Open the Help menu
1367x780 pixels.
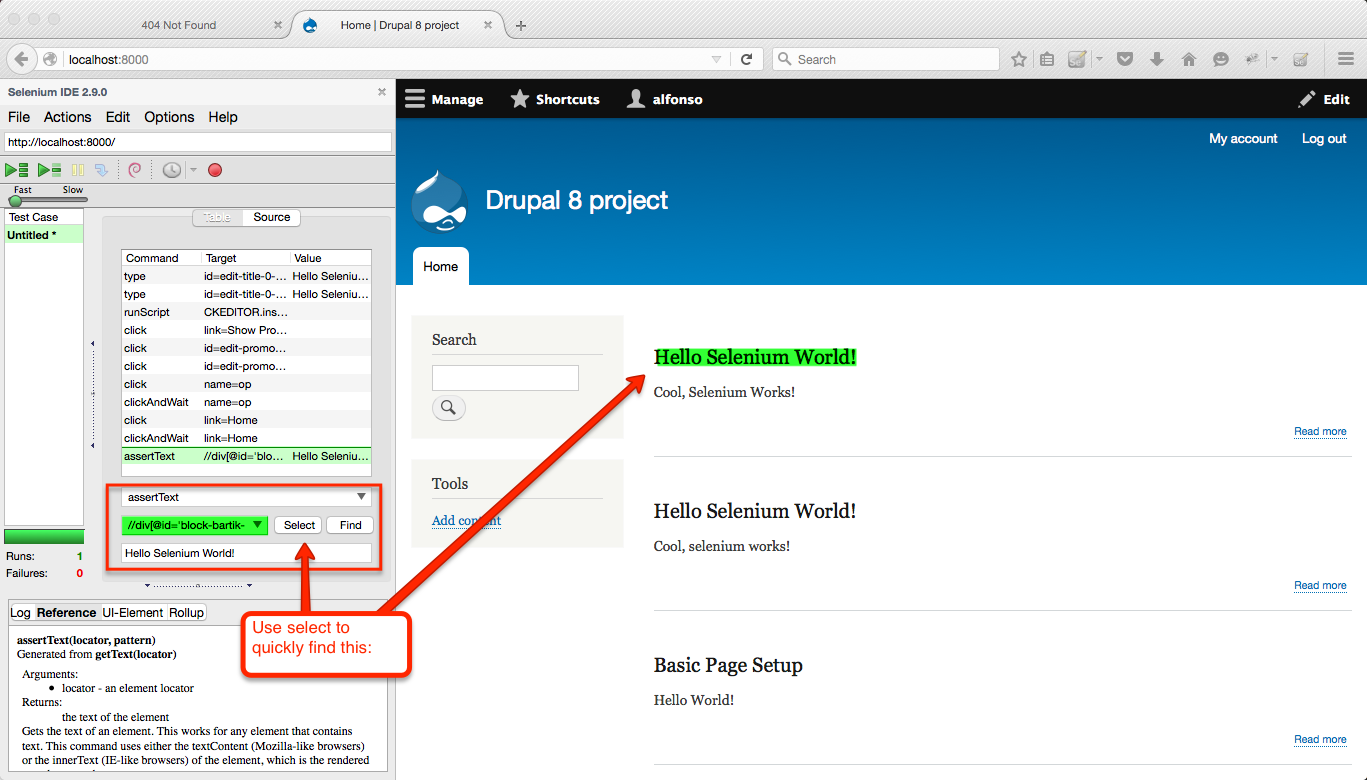tap(223, 117)
